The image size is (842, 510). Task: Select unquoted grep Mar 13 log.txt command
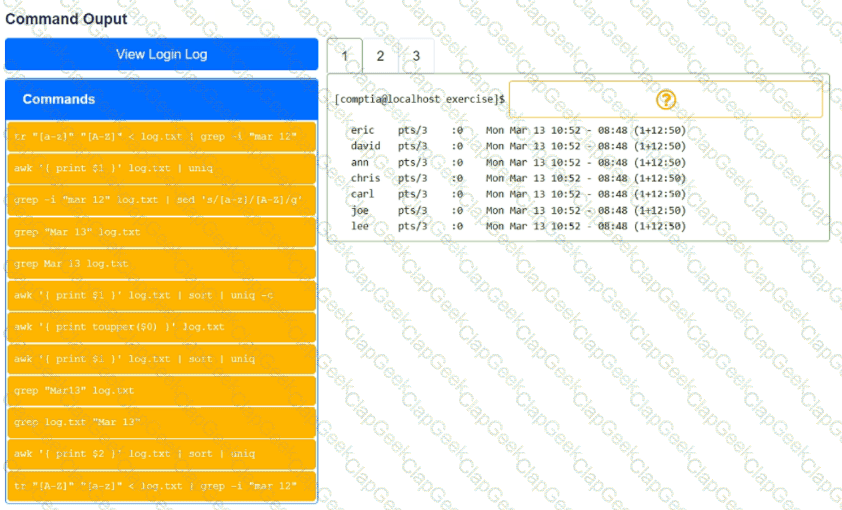161,264
